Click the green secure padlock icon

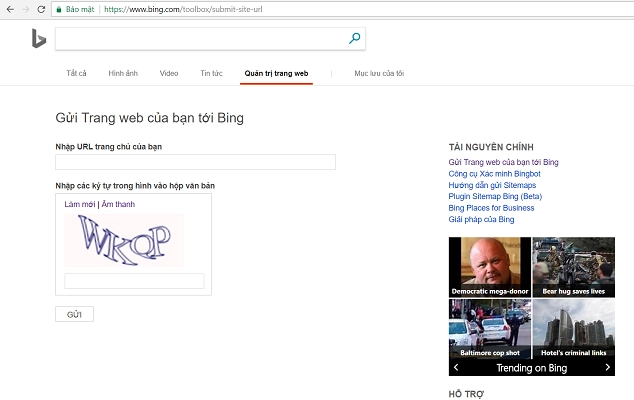(x=59, y=9)
